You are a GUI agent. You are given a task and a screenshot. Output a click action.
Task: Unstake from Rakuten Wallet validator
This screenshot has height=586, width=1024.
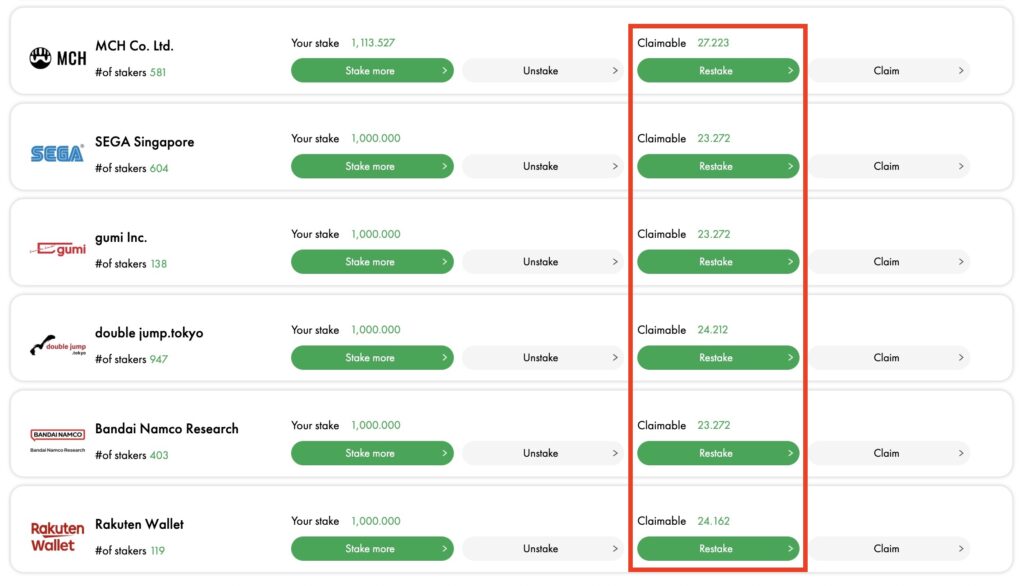543,549
